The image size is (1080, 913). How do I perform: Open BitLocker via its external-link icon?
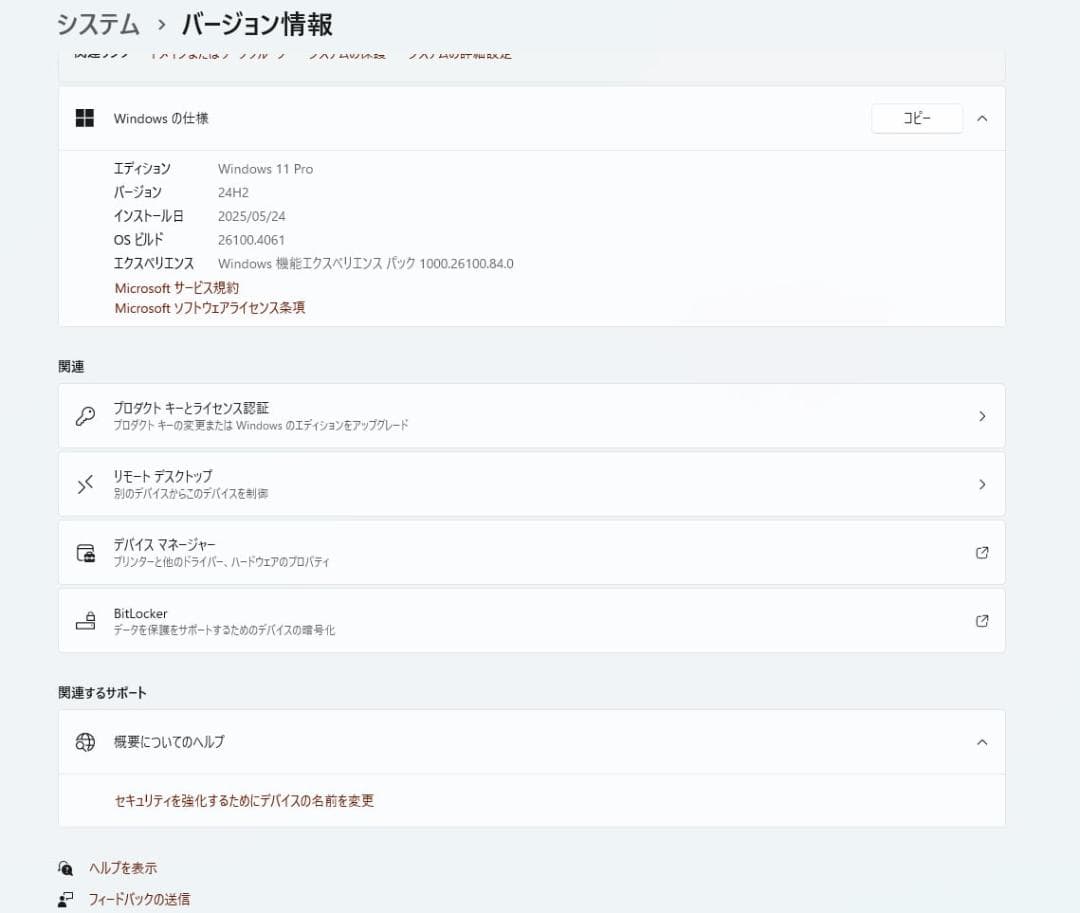[982, 619]
